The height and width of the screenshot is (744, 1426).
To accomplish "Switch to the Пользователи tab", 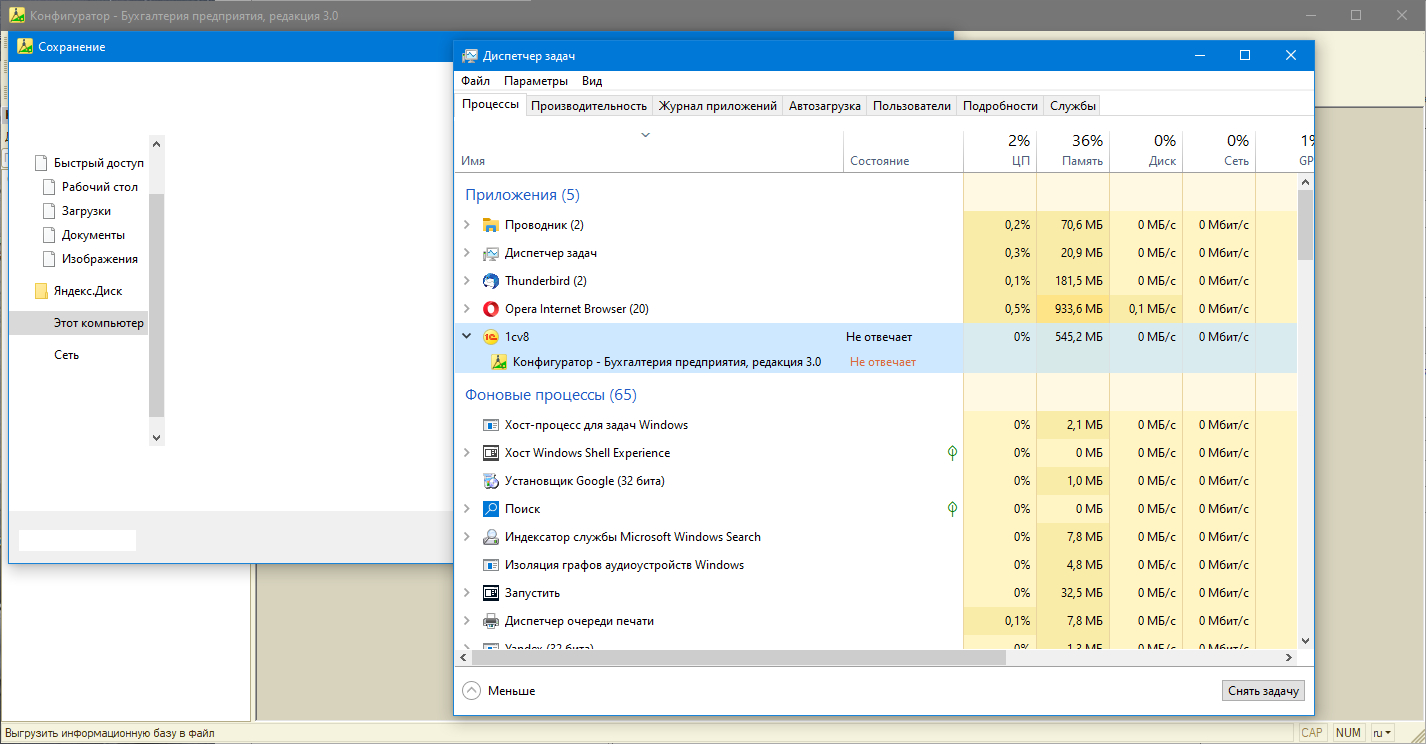I will [912, 105].
